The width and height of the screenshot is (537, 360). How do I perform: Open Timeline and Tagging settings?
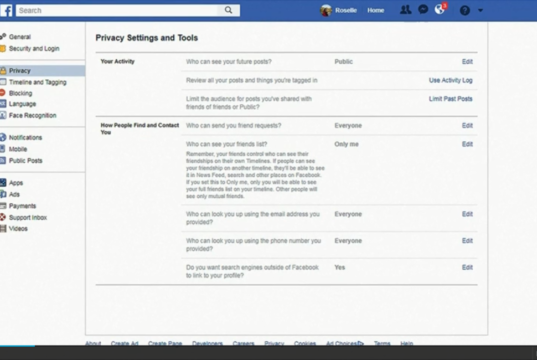coord(38,82)
